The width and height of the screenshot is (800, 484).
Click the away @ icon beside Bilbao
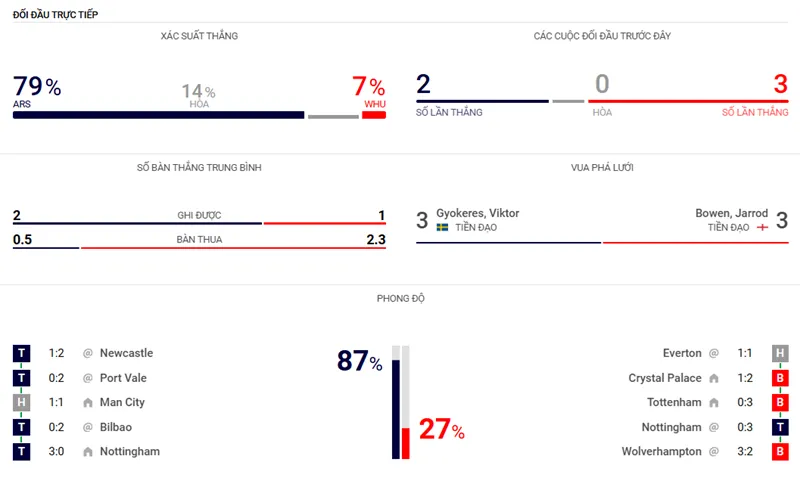coord(88,428)
